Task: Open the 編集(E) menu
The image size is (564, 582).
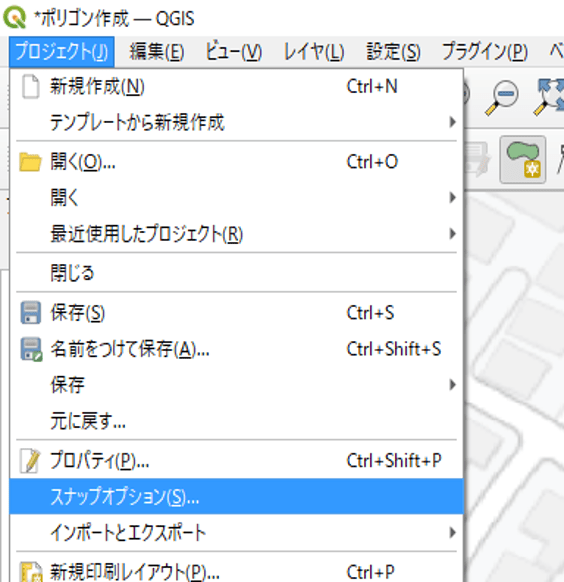Action: (x=157, y=51)
